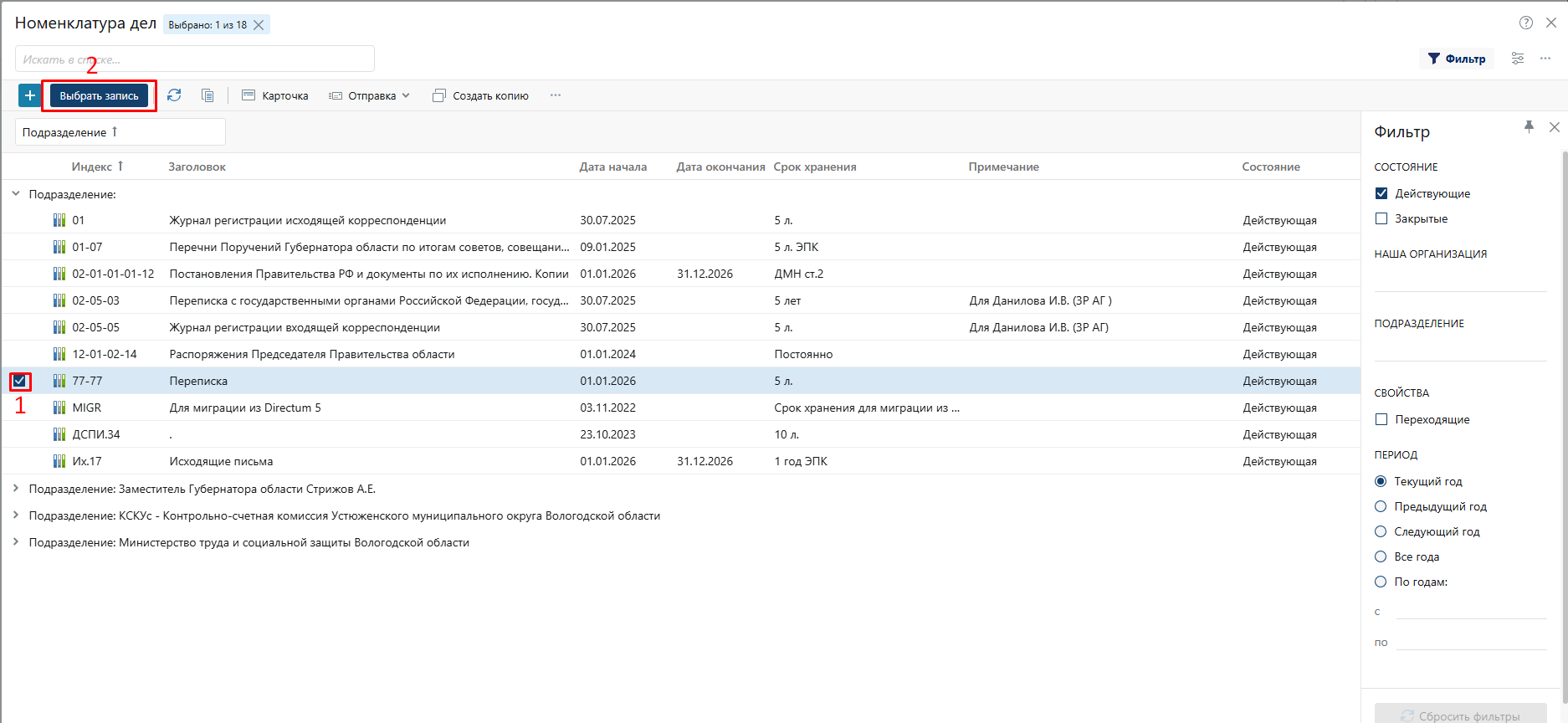
Task: Toggle the 'Фильтр' button
Action: coord(1457,59)
